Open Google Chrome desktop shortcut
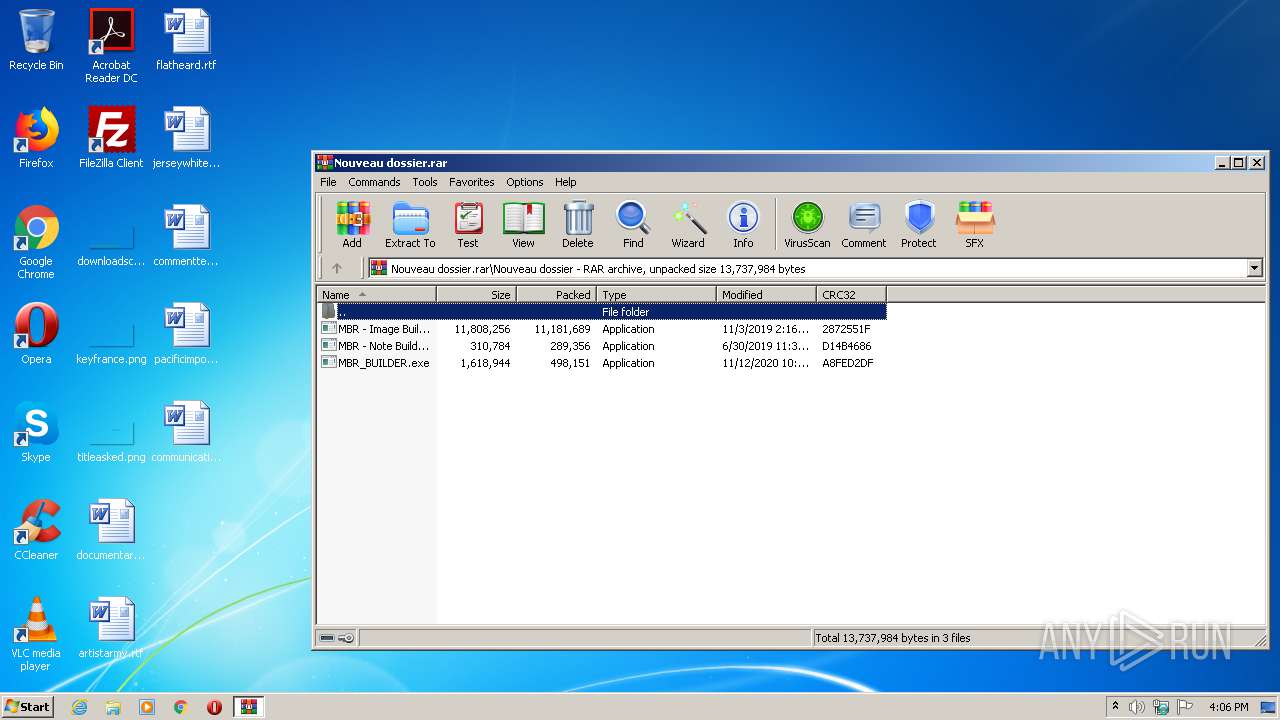The width and height of the screenshot is (1280, 720). click(x=36, y=242)
